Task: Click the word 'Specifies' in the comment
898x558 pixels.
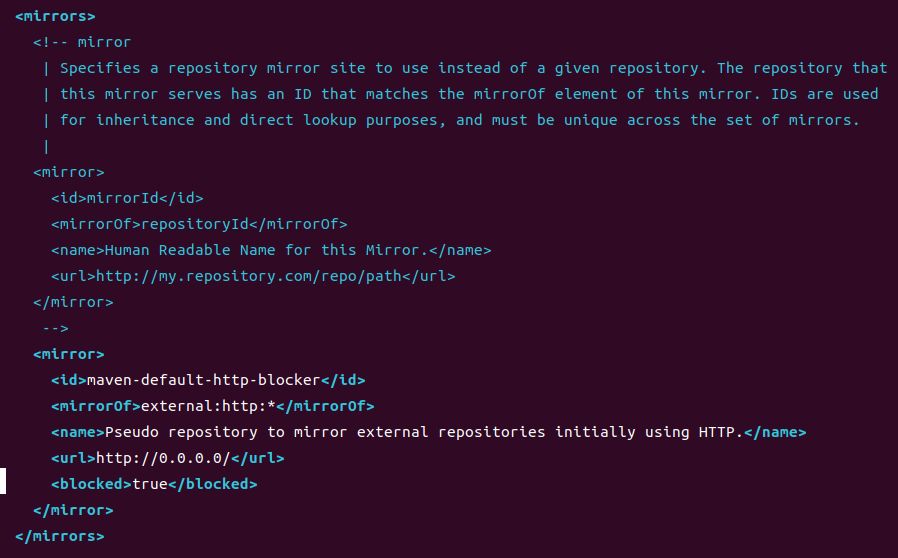Action: coord(100,68)
